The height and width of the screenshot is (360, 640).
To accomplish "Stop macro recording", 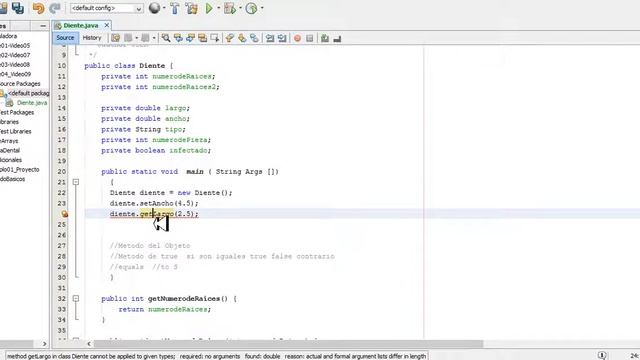I will pos(309,38).
